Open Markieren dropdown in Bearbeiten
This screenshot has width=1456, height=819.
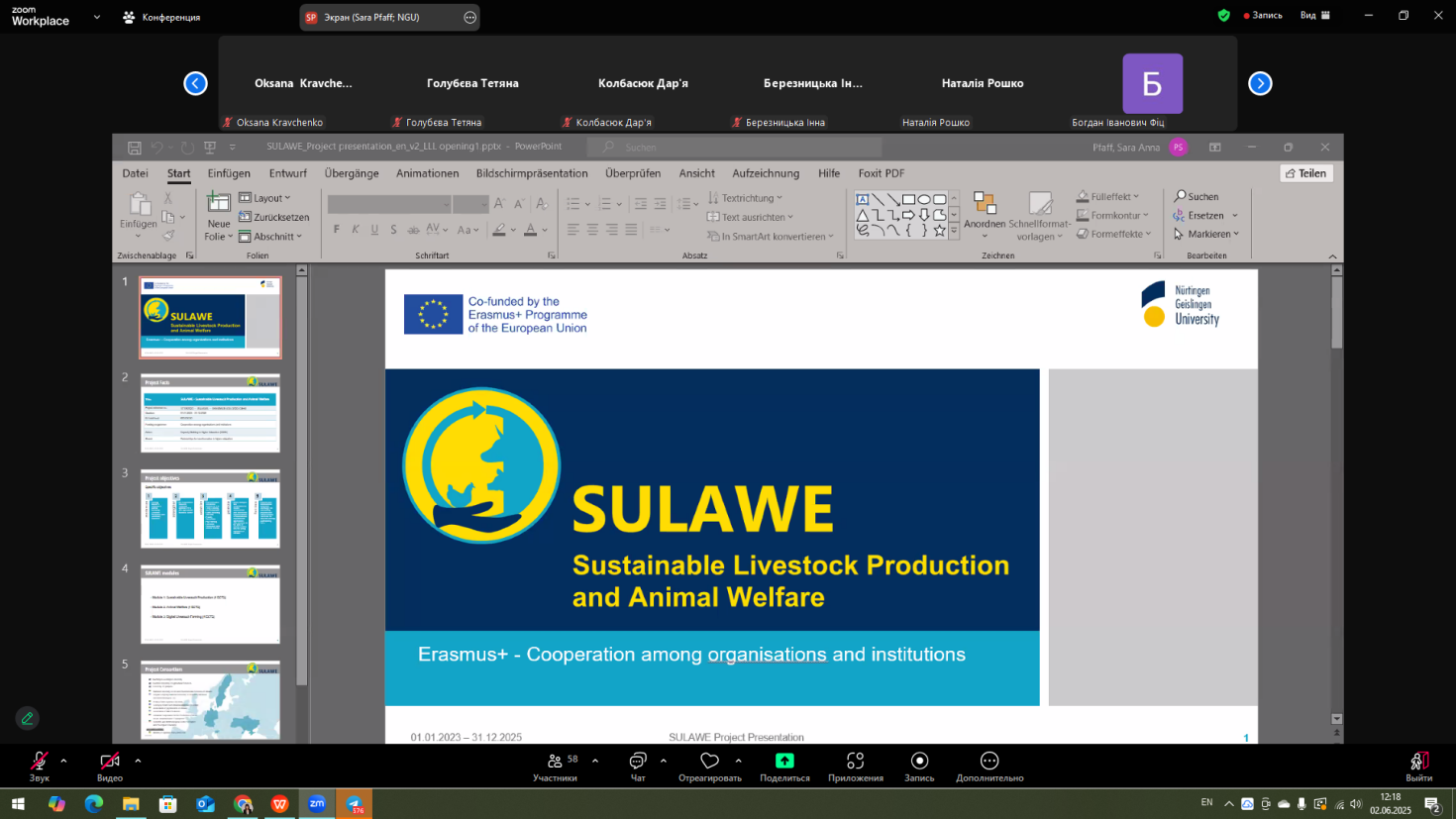(1206, 234)
